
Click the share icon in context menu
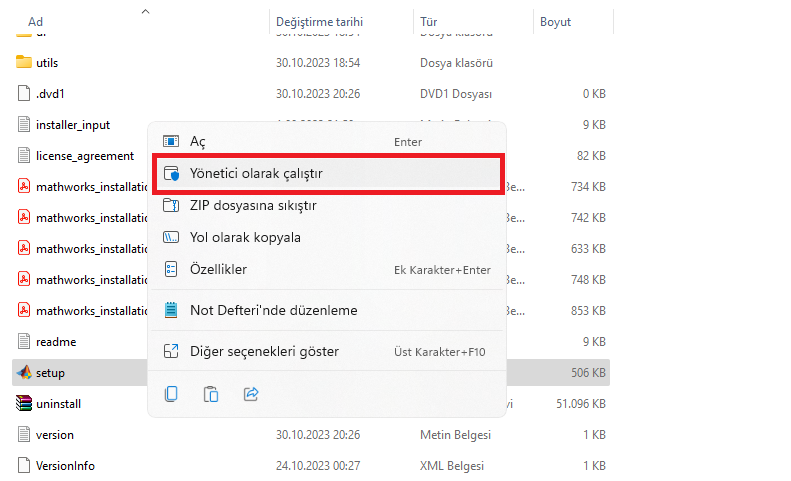click(251, 394)
